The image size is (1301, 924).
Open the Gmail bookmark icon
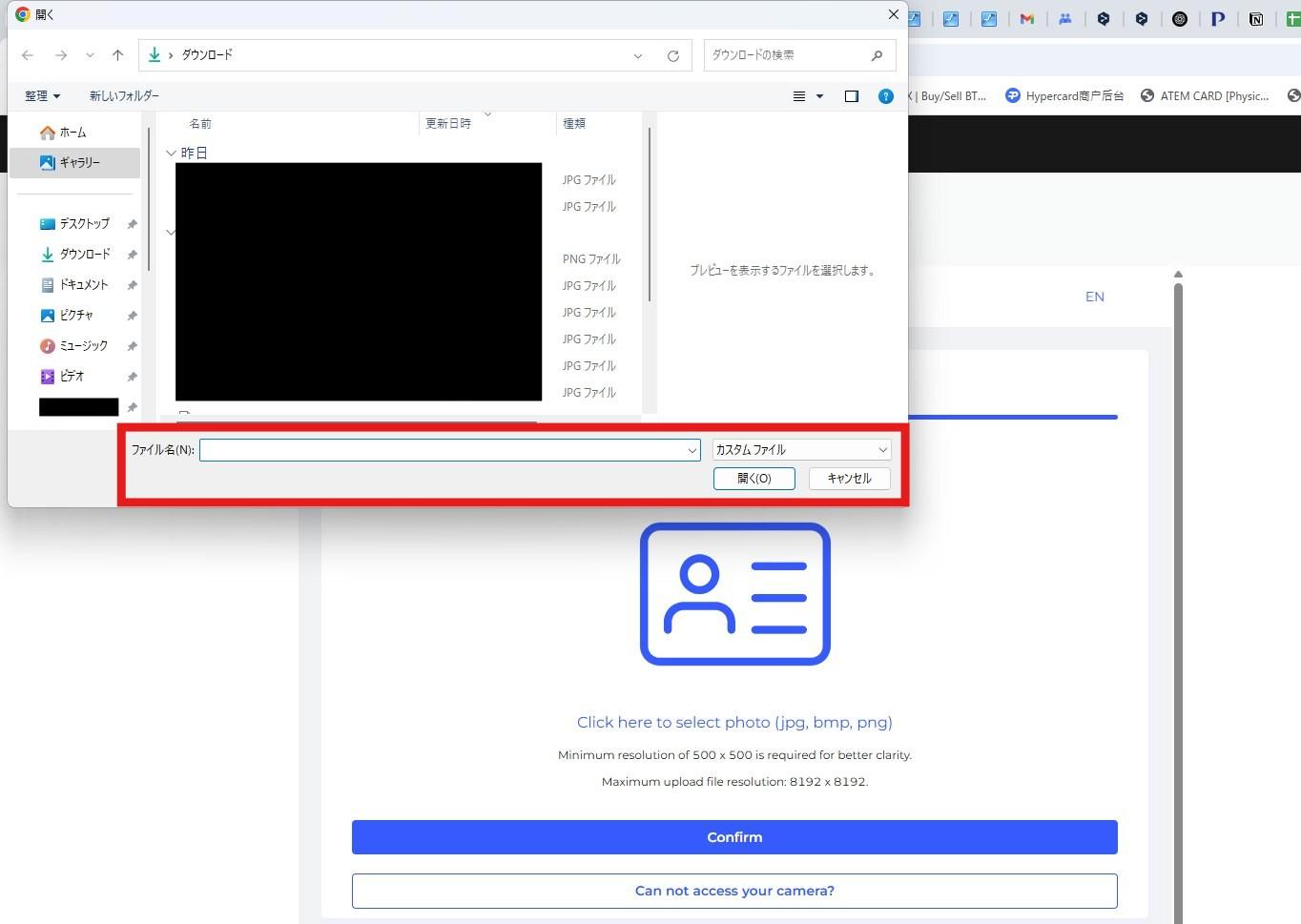1026,19
